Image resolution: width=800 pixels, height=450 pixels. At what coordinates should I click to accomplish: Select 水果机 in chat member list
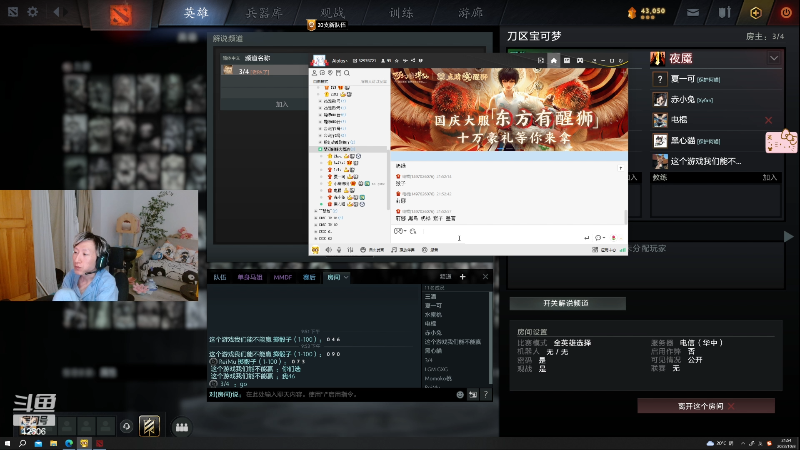click(433, 315)
